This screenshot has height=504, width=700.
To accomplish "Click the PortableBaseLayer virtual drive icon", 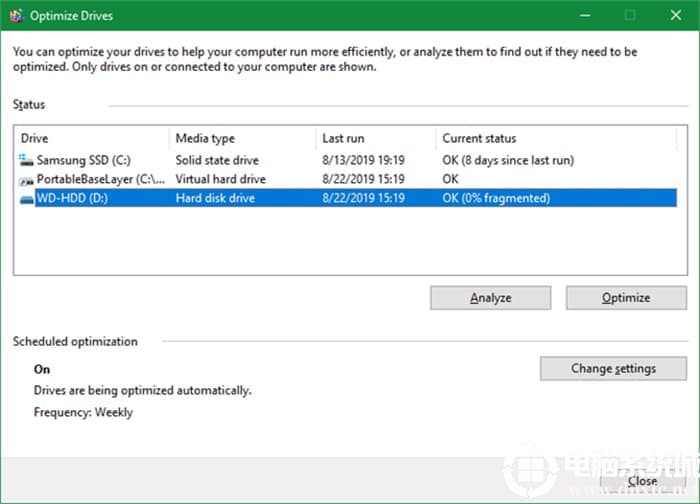I will (26, 180).
